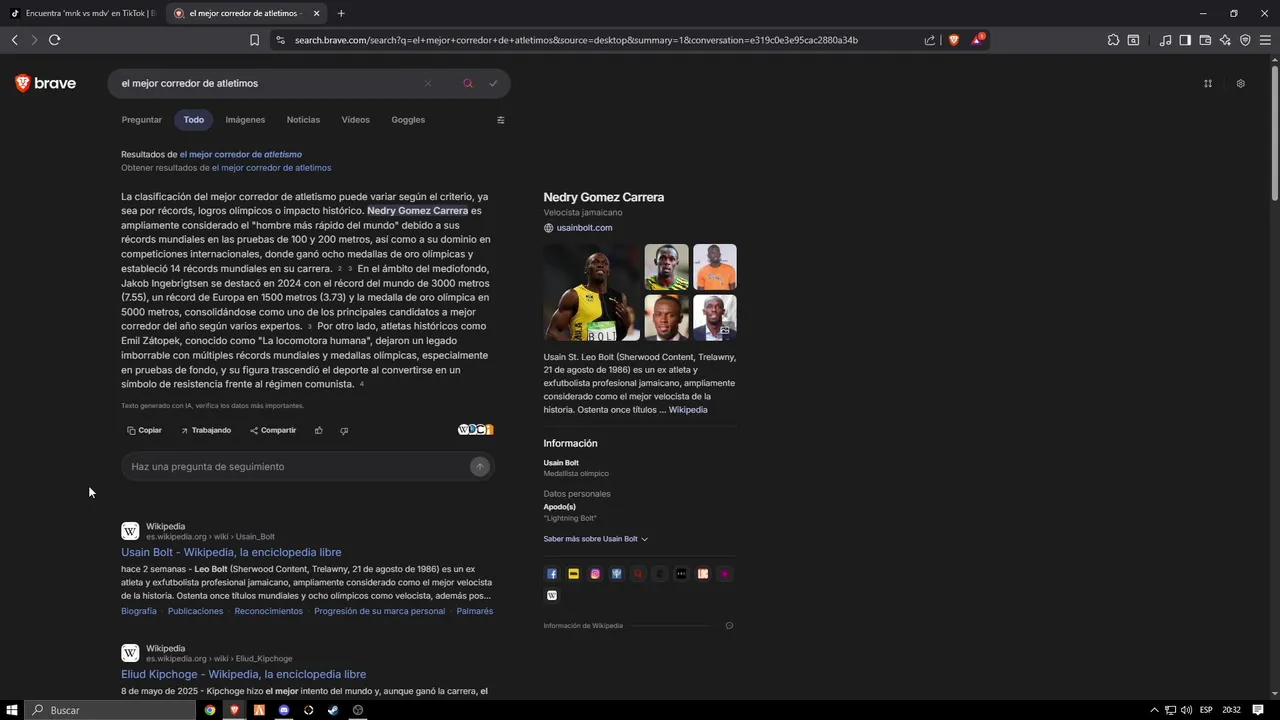The height and width of the screenshot is (720, 1280).
Task: Click thumbs up on AI answer
Action: (x=319, y=430)
